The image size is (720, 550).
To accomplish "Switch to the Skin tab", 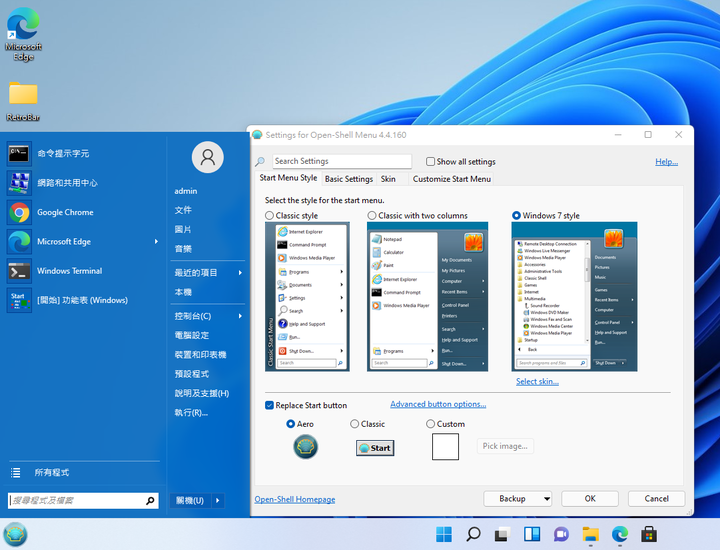I will point(388,179).
